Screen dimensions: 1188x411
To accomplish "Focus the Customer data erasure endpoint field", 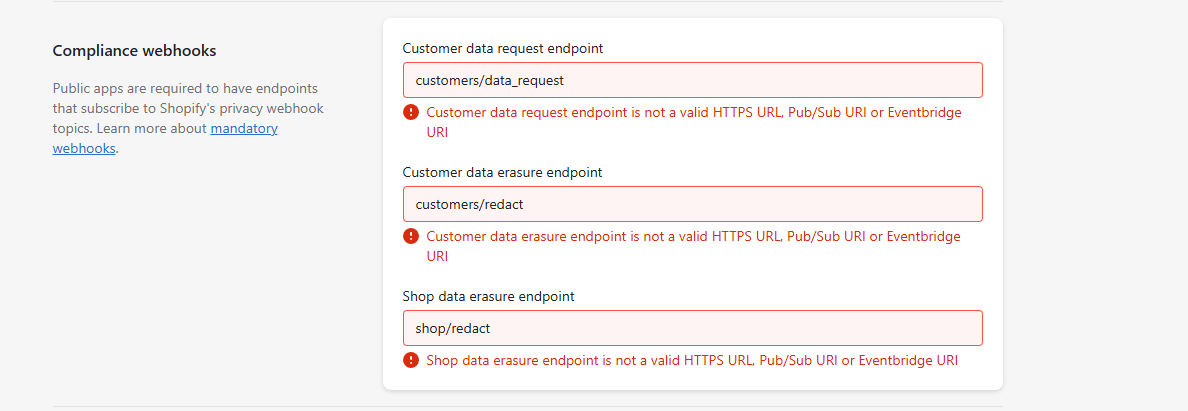I will (692, 204).
